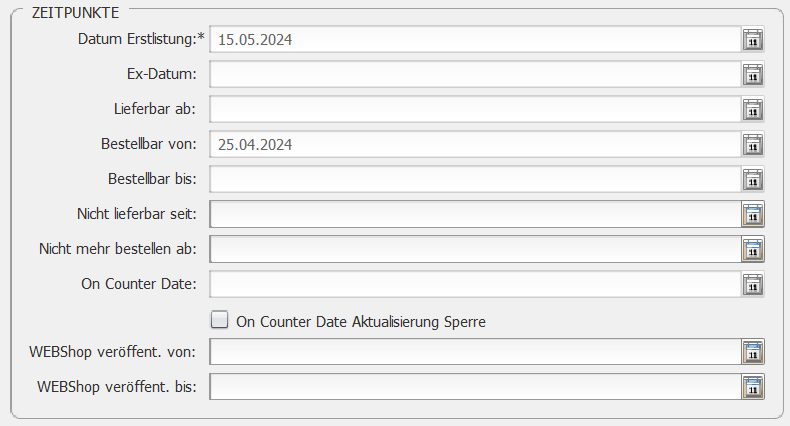Enable On Counter Date Aktualisierung Sperre checkbox
790x426 pixels.
[219, 320]
